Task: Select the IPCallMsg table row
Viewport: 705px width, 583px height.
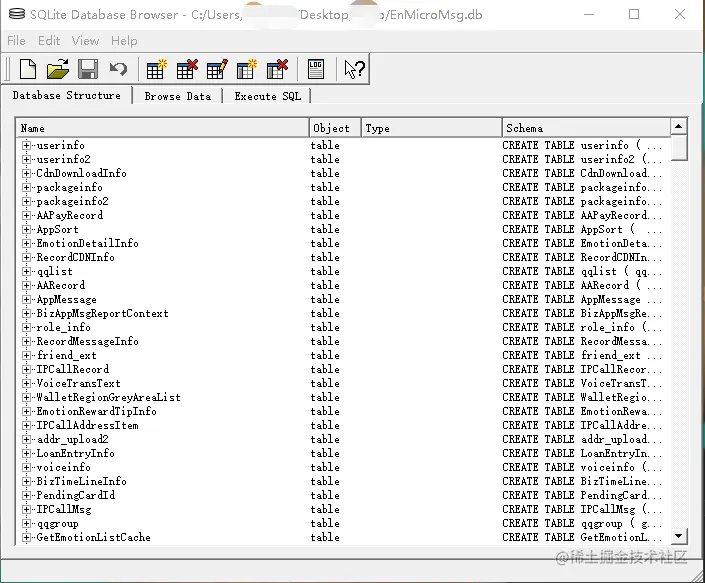Action: [x=343, y=509]
